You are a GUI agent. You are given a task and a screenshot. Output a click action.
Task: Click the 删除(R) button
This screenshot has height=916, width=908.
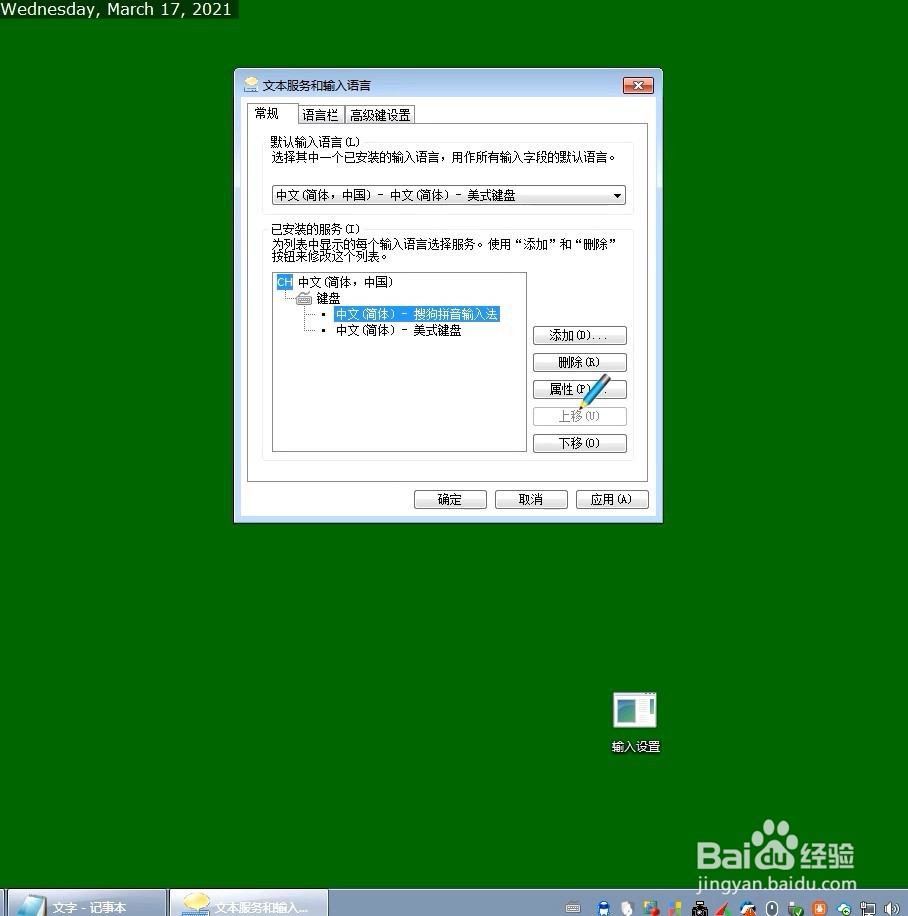580,362
